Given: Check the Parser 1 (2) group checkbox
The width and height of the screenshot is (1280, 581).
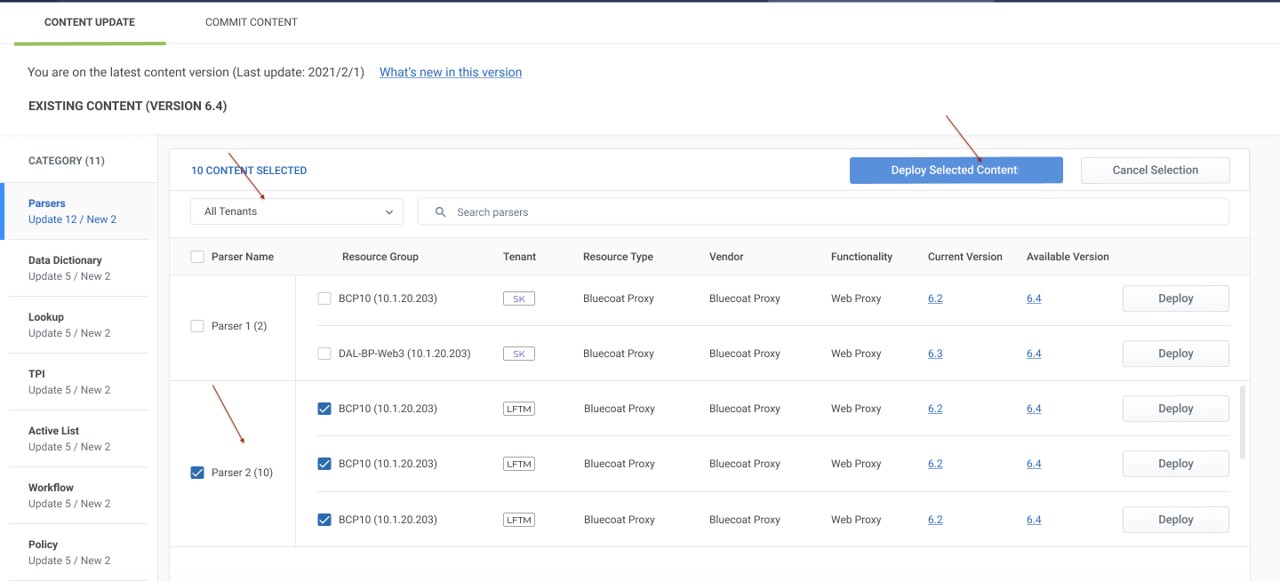Looking at the screenshot, I should click(x=197, y=326).
